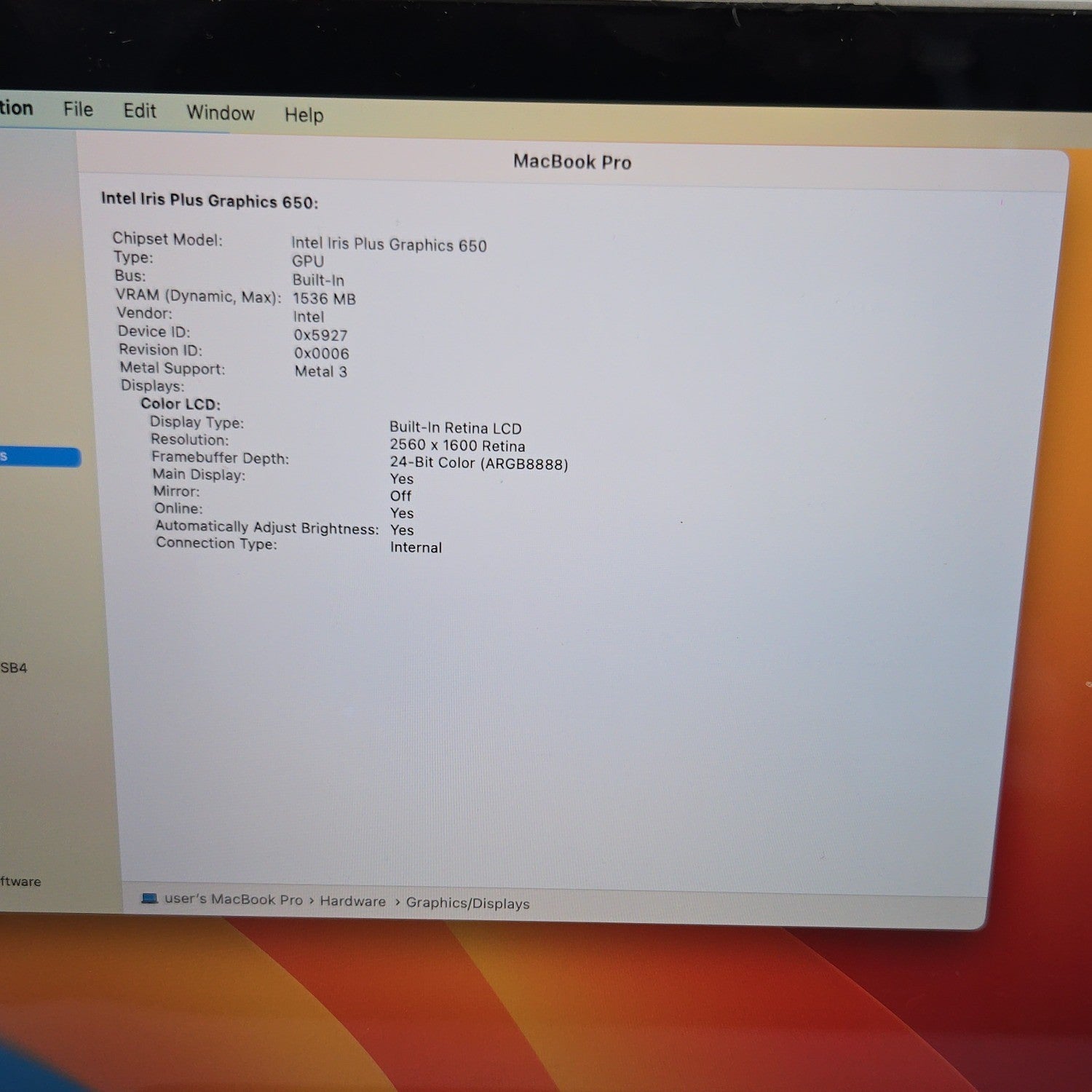Image resolution: width=1092 pixels, height=1092 pixels.
Task: Click the "Display Type:" label
Action: point(197,422)
